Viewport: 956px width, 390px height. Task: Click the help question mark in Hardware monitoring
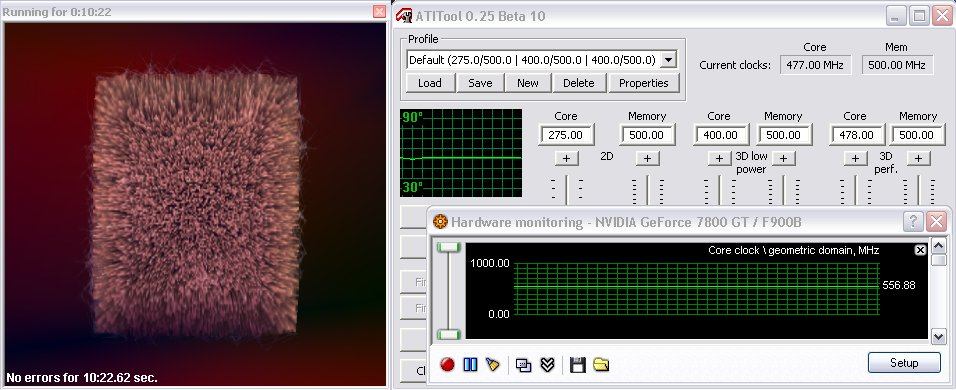click(x=913, y=221)
